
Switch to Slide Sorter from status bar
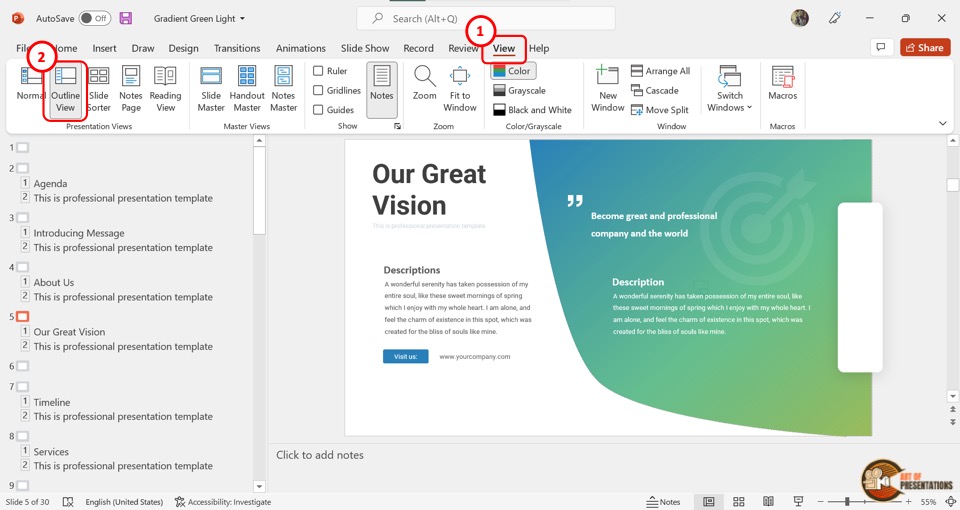739,501
